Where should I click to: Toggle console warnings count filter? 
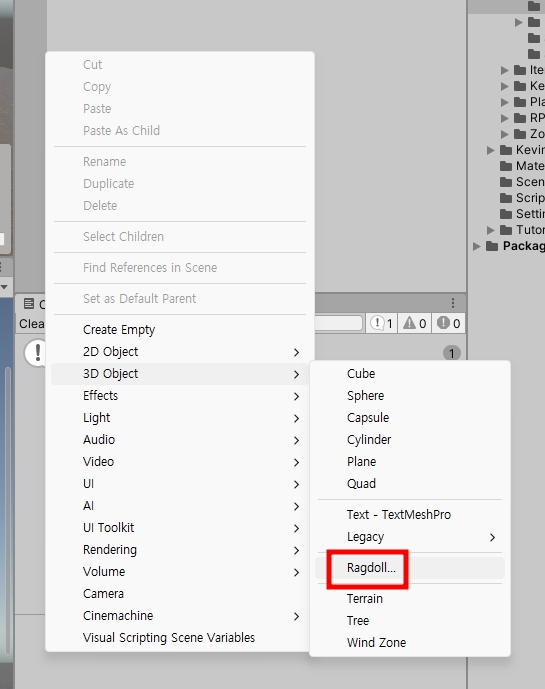pos(414,323)
